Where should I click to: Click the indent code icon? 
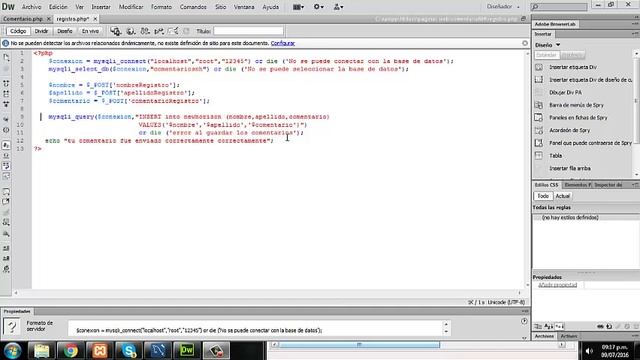click(x=6, y=248)
